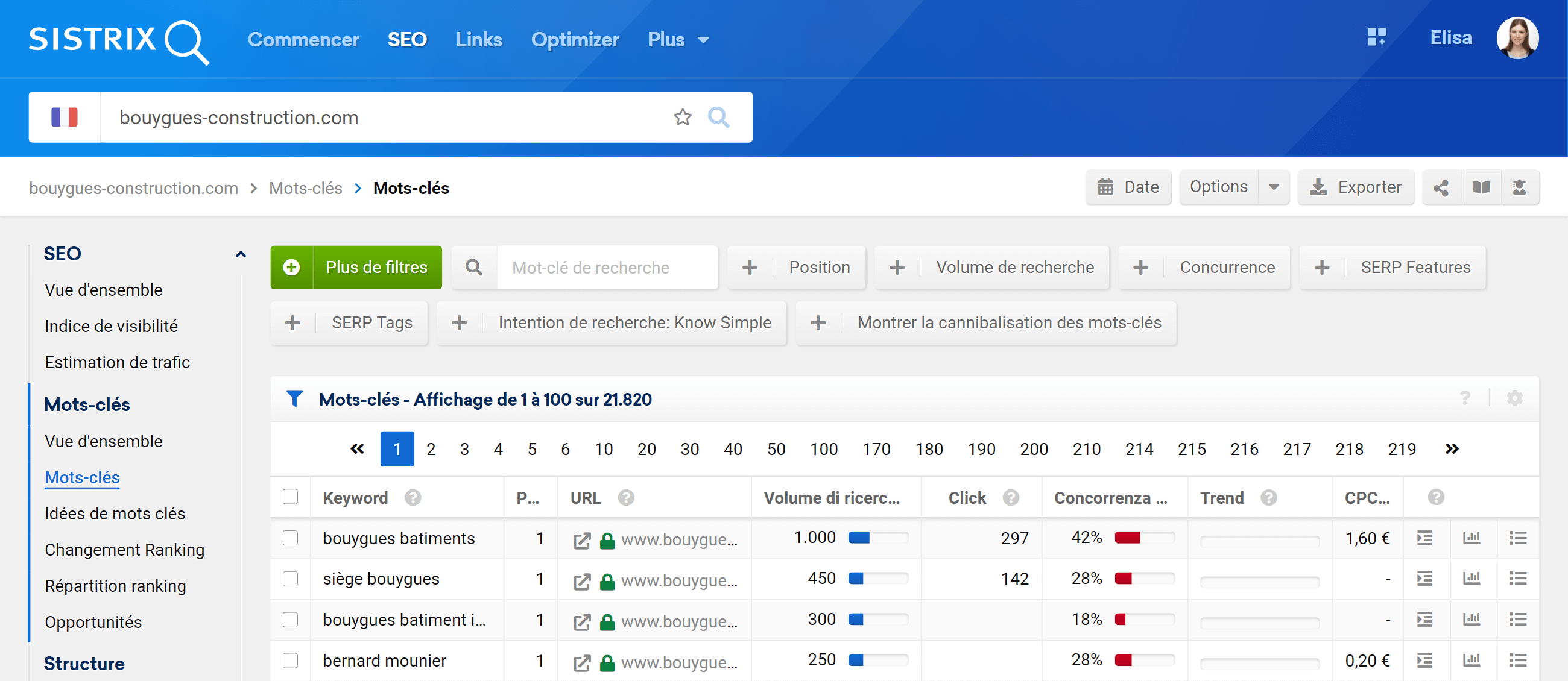Check the bouygues batiment i... row checkbox
1568x681 pixels.
pyautogui.click(x=290, y=620)
